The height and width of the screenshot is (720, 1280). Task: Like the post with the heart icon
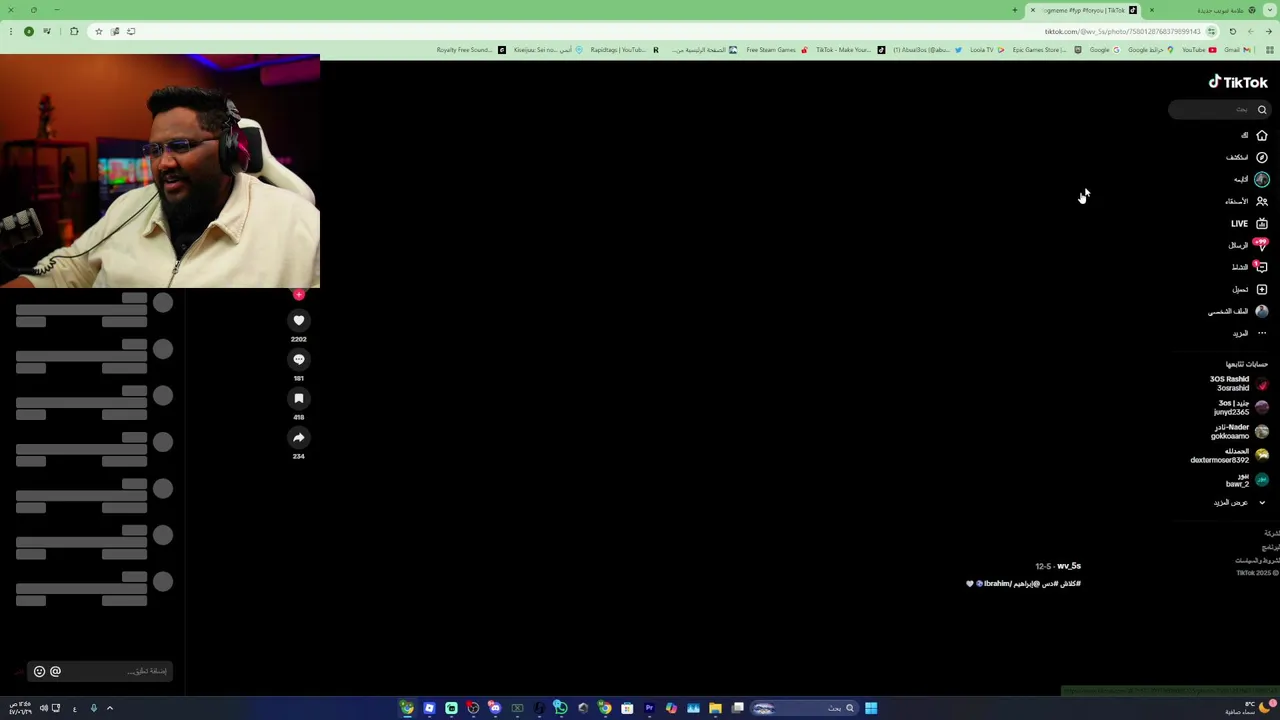[298, 320]
